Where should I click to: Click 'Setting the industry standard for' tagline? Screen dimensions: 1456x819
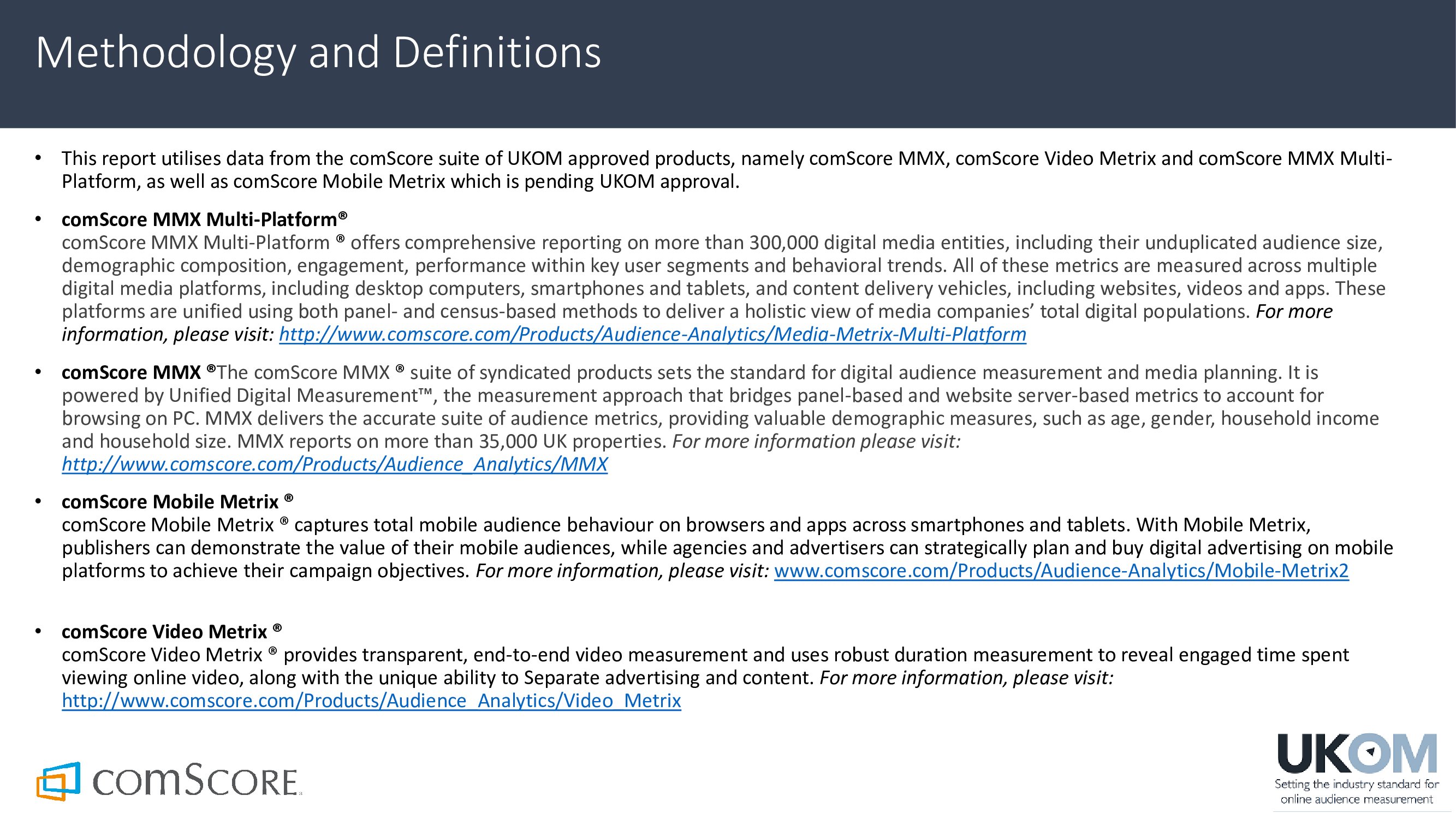1357,784
